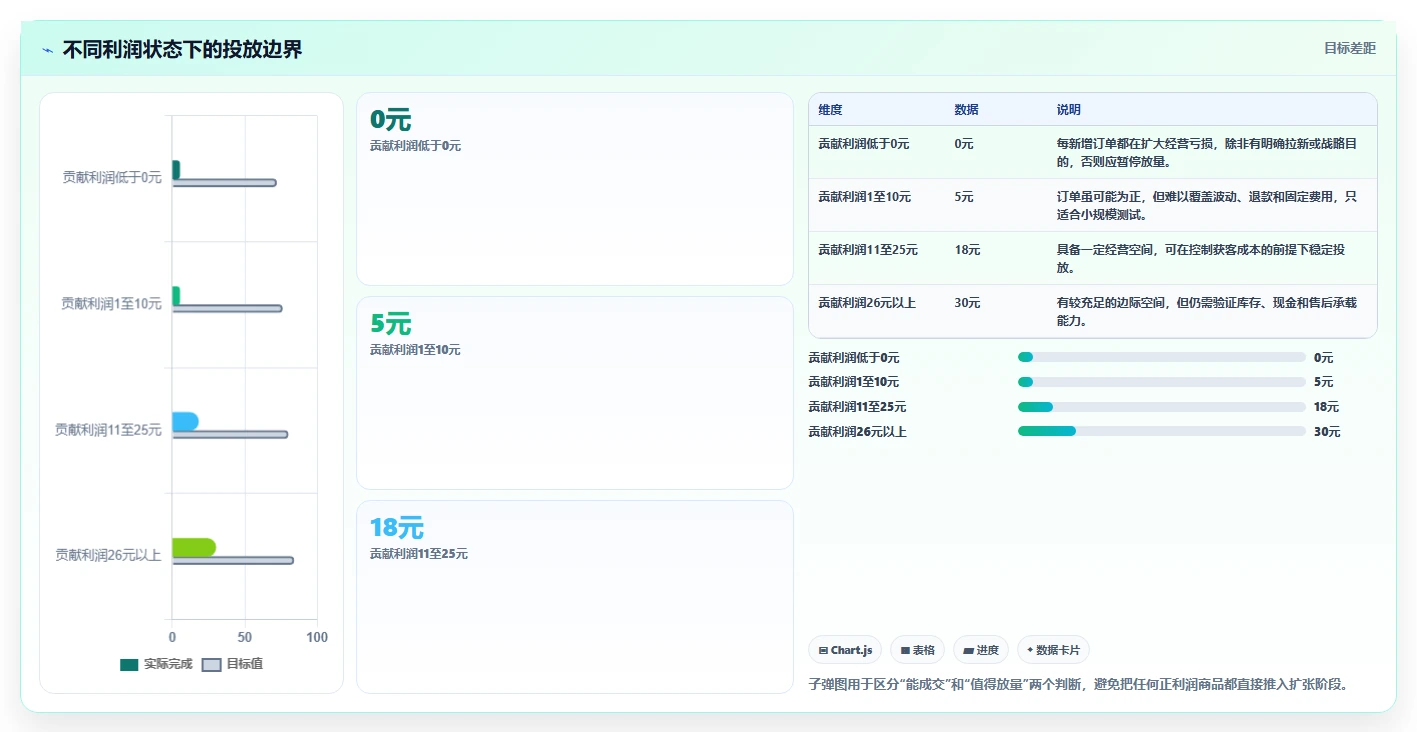Click the large 18元 value on the data card
Image resolution: width=1417 pixels, height=732 pixels.
[396, 527]
